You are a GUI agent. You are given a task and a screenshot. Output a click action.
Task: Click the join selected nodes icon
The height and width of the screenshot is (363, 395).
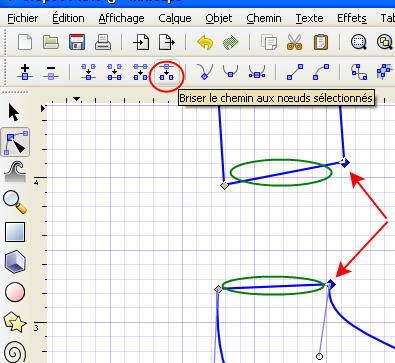click(88, 72)
